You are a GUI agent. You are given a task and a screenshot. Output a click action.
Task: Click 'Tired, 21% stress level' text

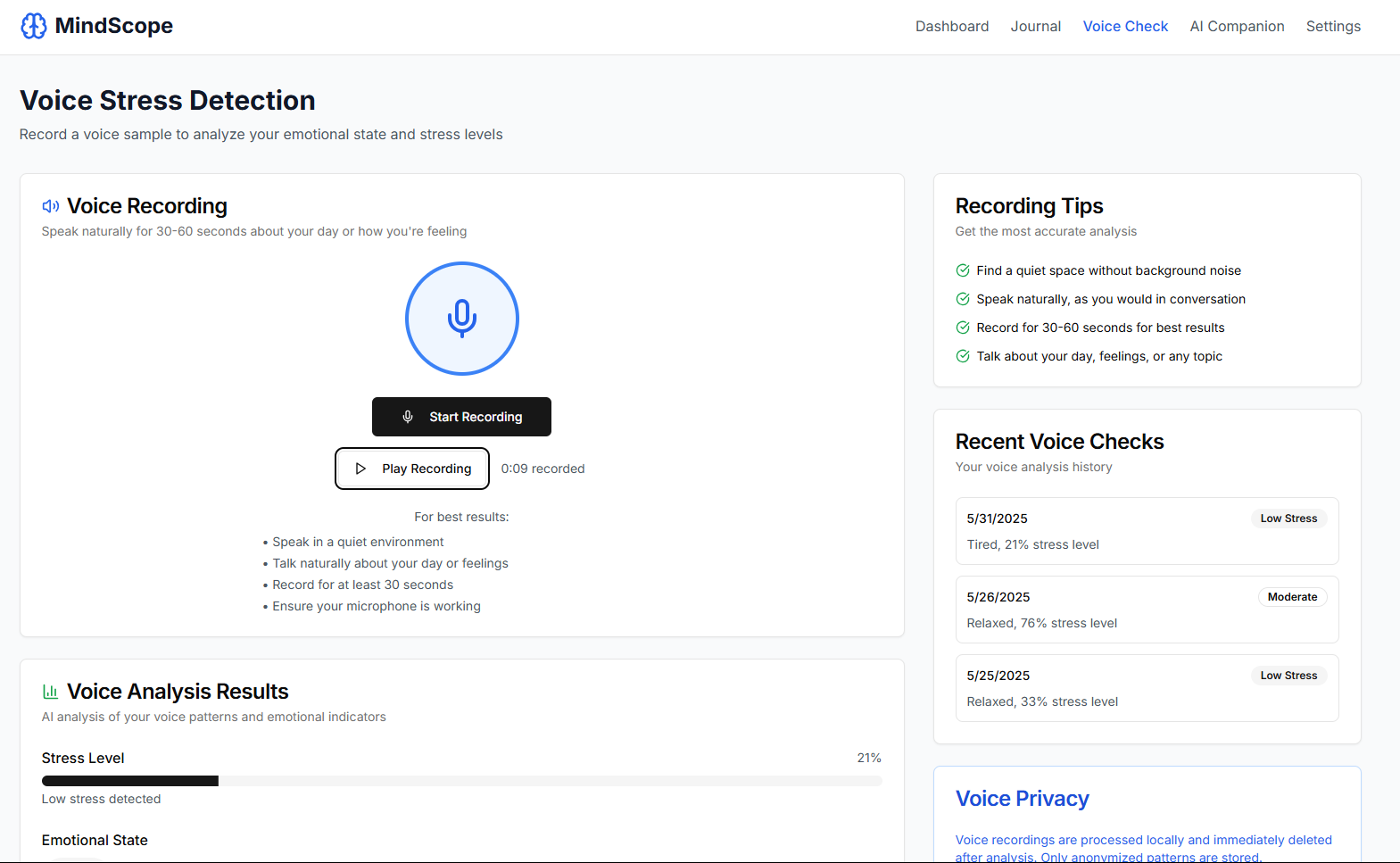click(x=1033, y=544)
